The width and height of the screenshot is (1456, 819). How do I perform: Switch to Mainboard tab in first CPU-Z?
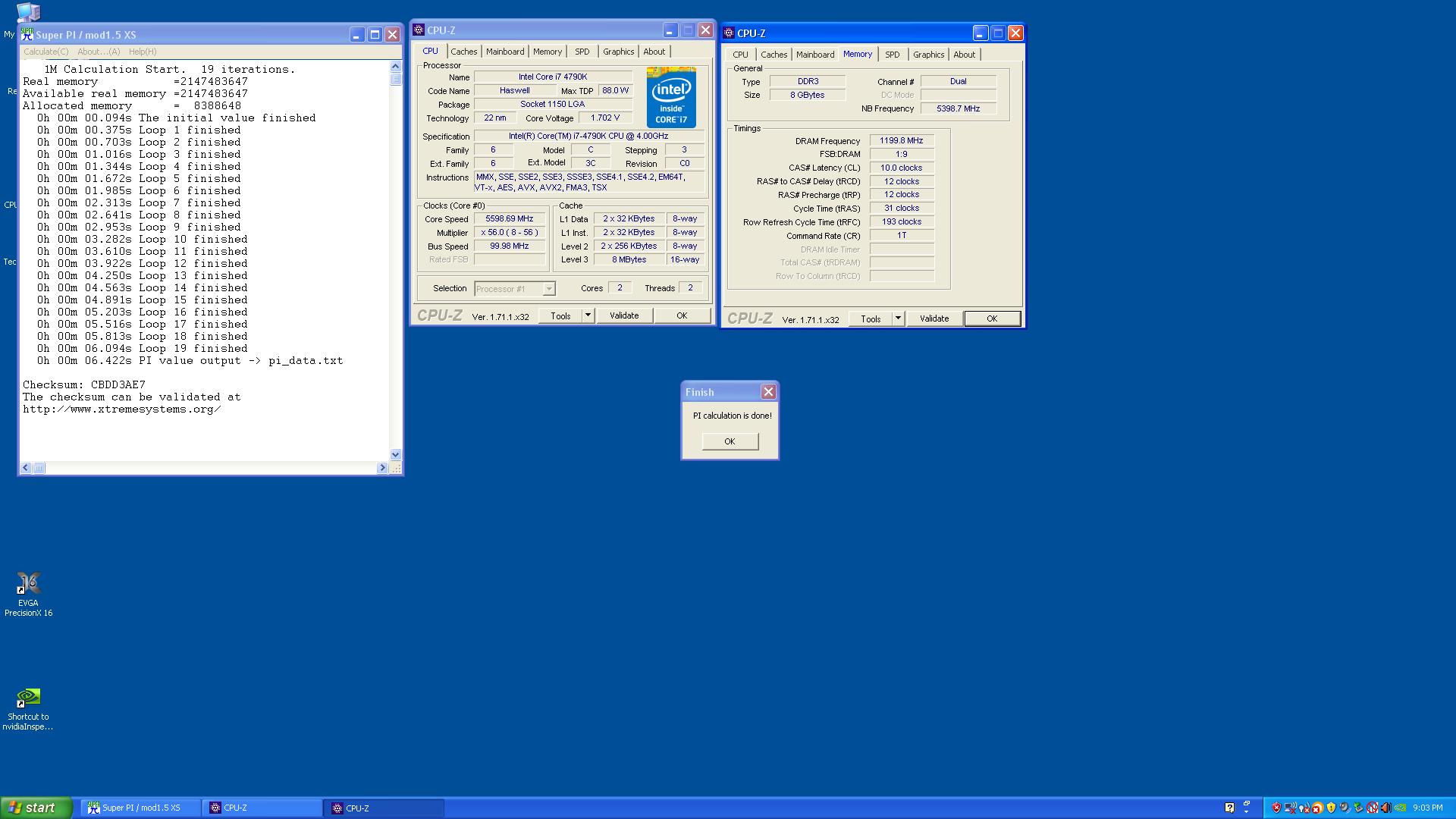pyautogui.click(x=505, y=52)
